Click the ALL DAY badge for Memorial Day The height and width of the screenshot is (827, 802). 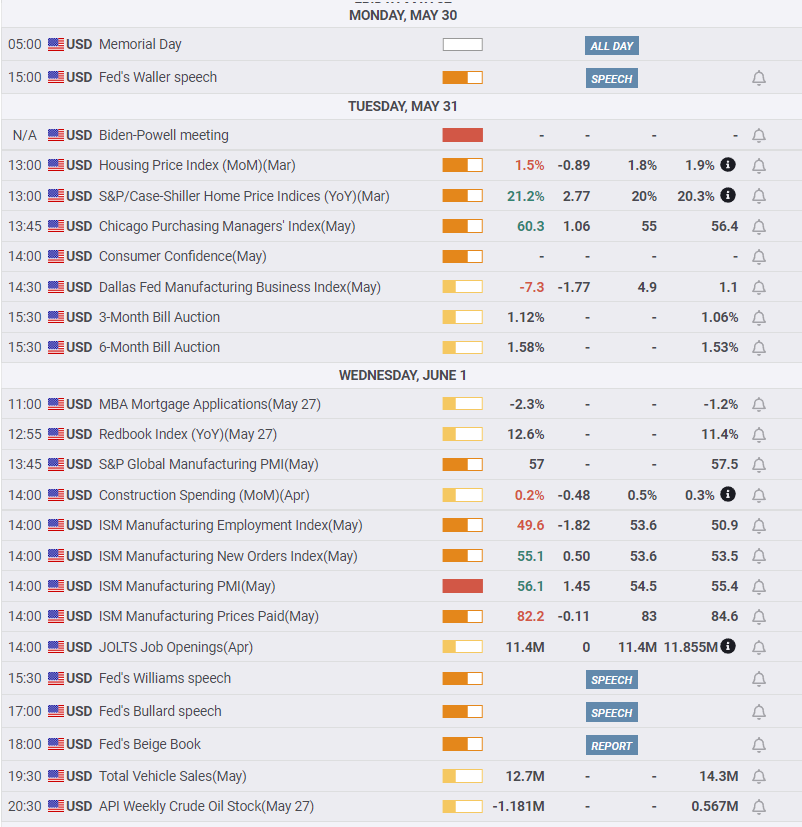(x=611, y=46)
